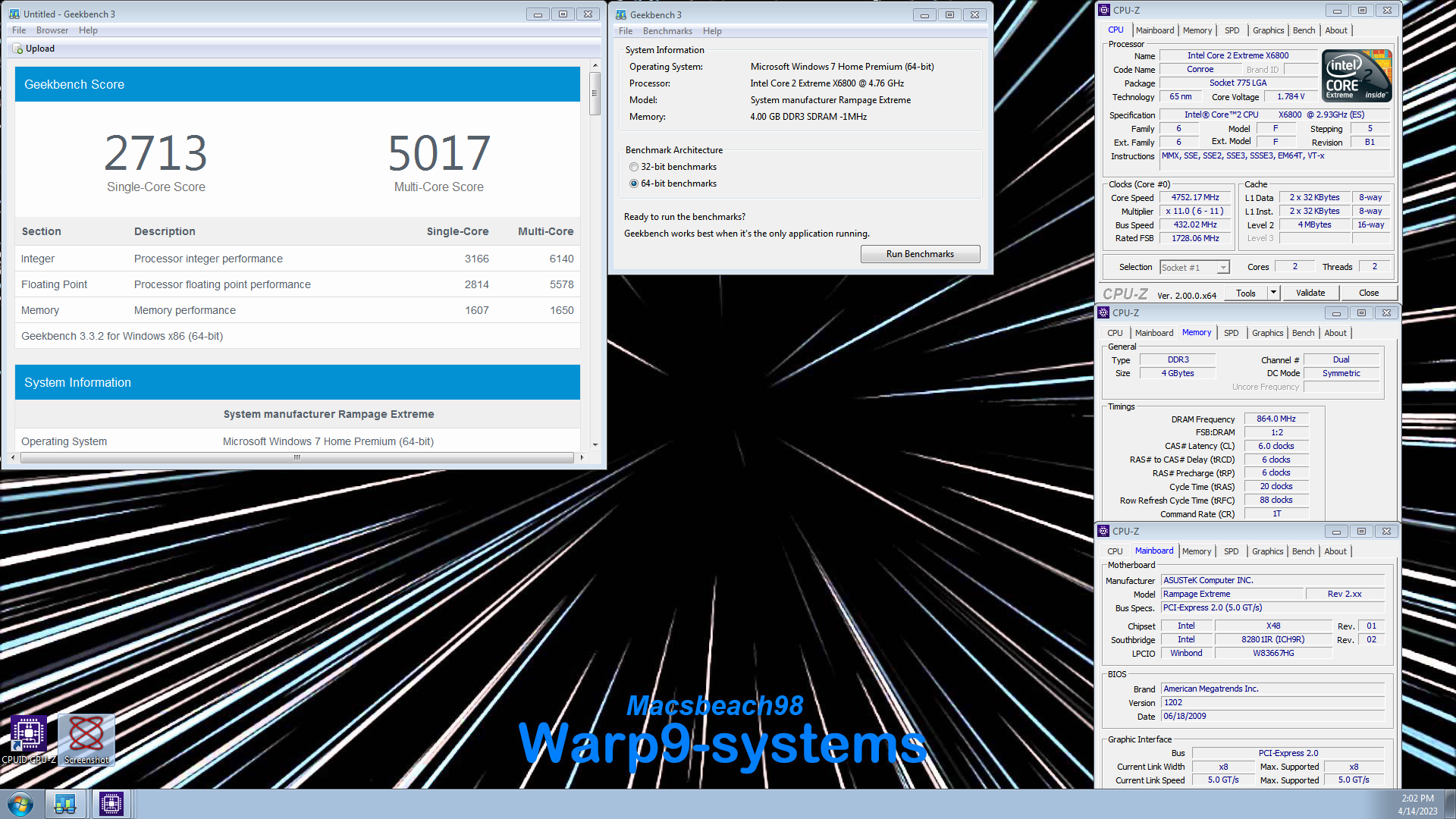1456x819 pixels.
Task: Switch to Memory tab in top CPU-Z window
Action: pos(1197,30)
